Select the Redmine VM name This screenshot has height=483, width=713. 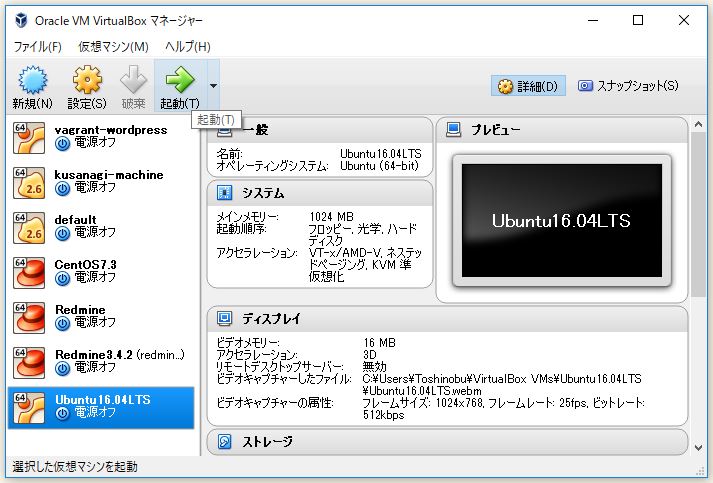[x=80, y=310]
